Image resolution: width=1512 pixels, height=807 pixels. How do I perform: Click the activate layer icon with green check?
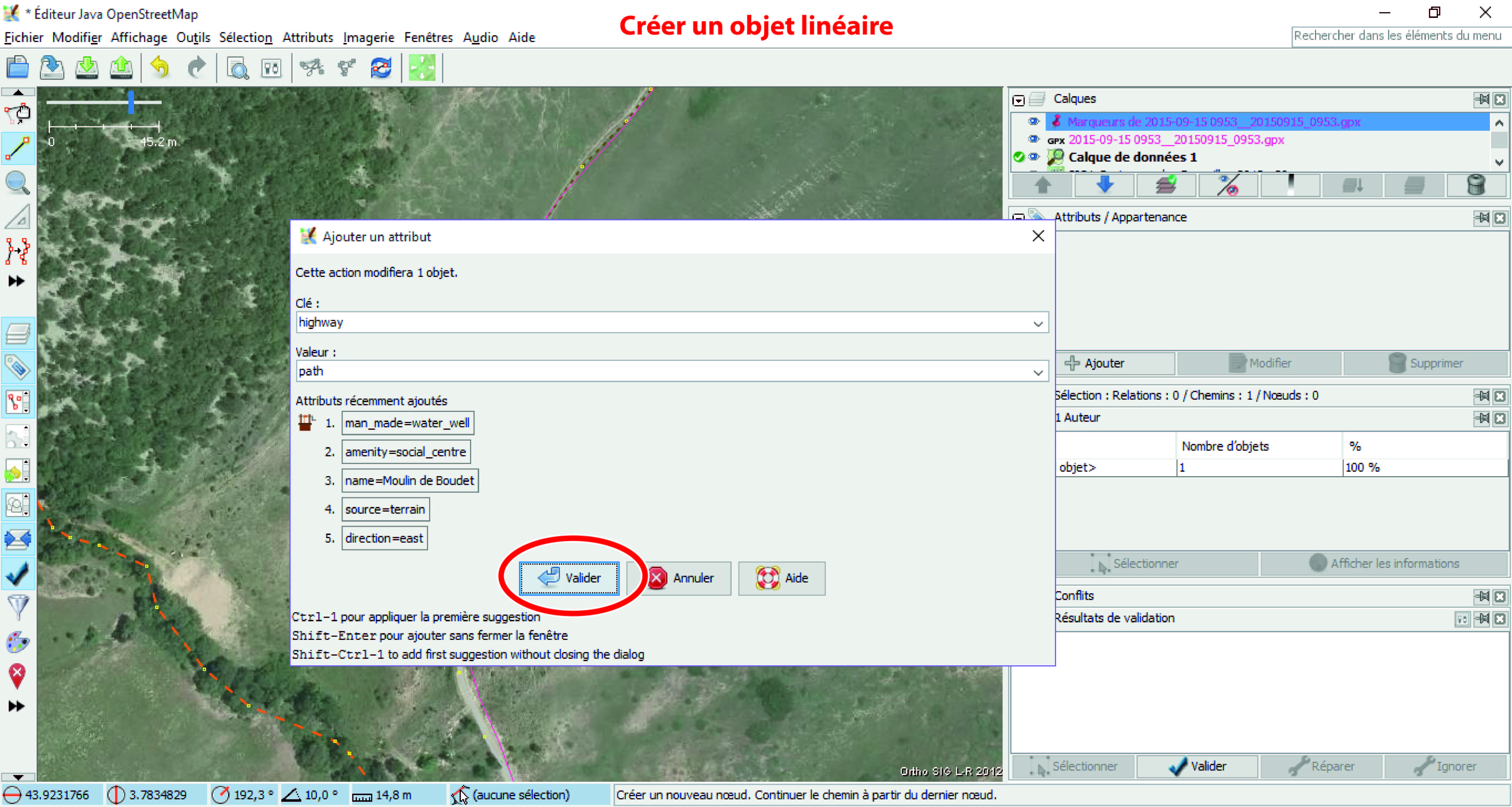point(1166,185)
